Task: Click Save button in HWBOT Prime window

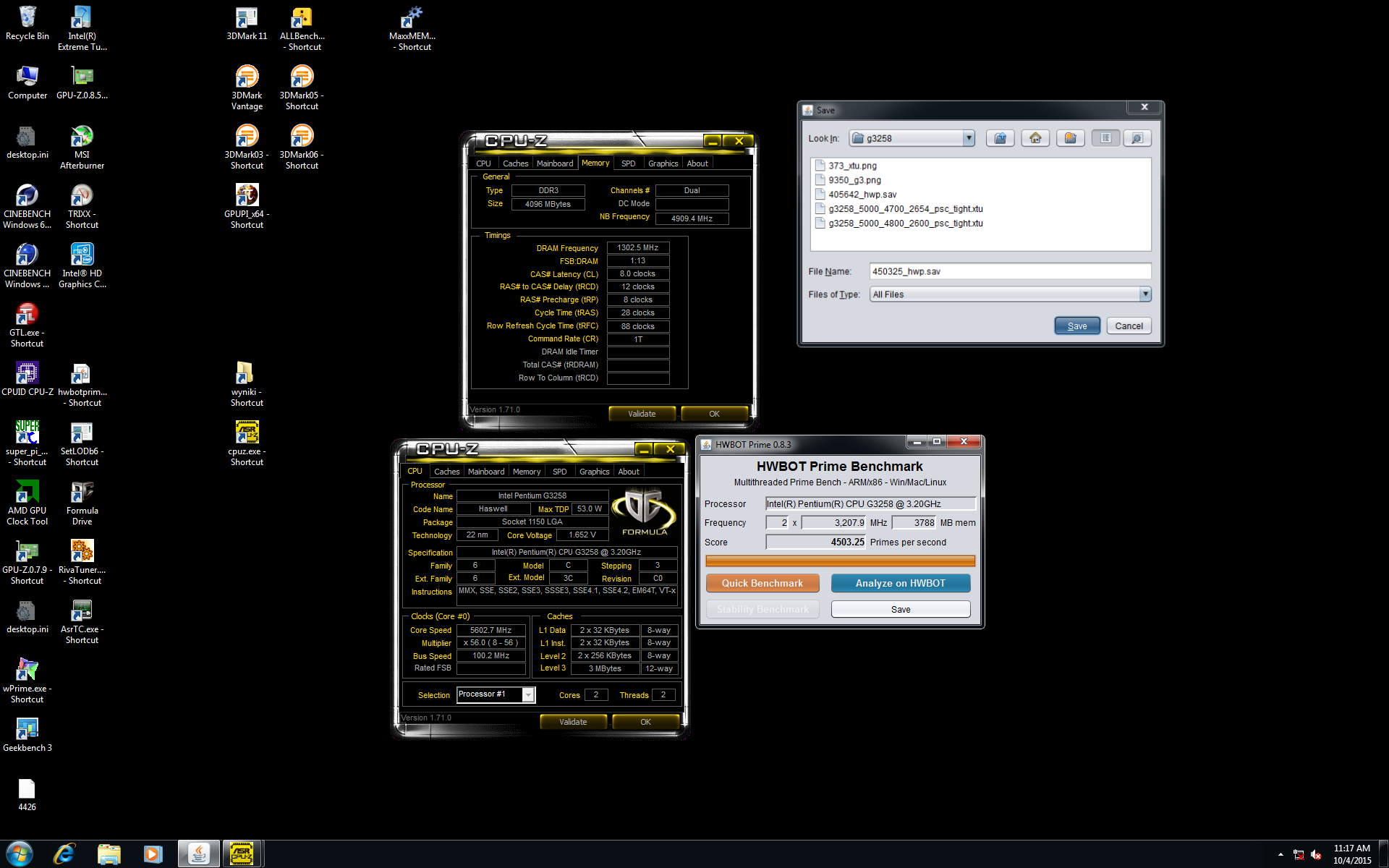Action: 901,609
